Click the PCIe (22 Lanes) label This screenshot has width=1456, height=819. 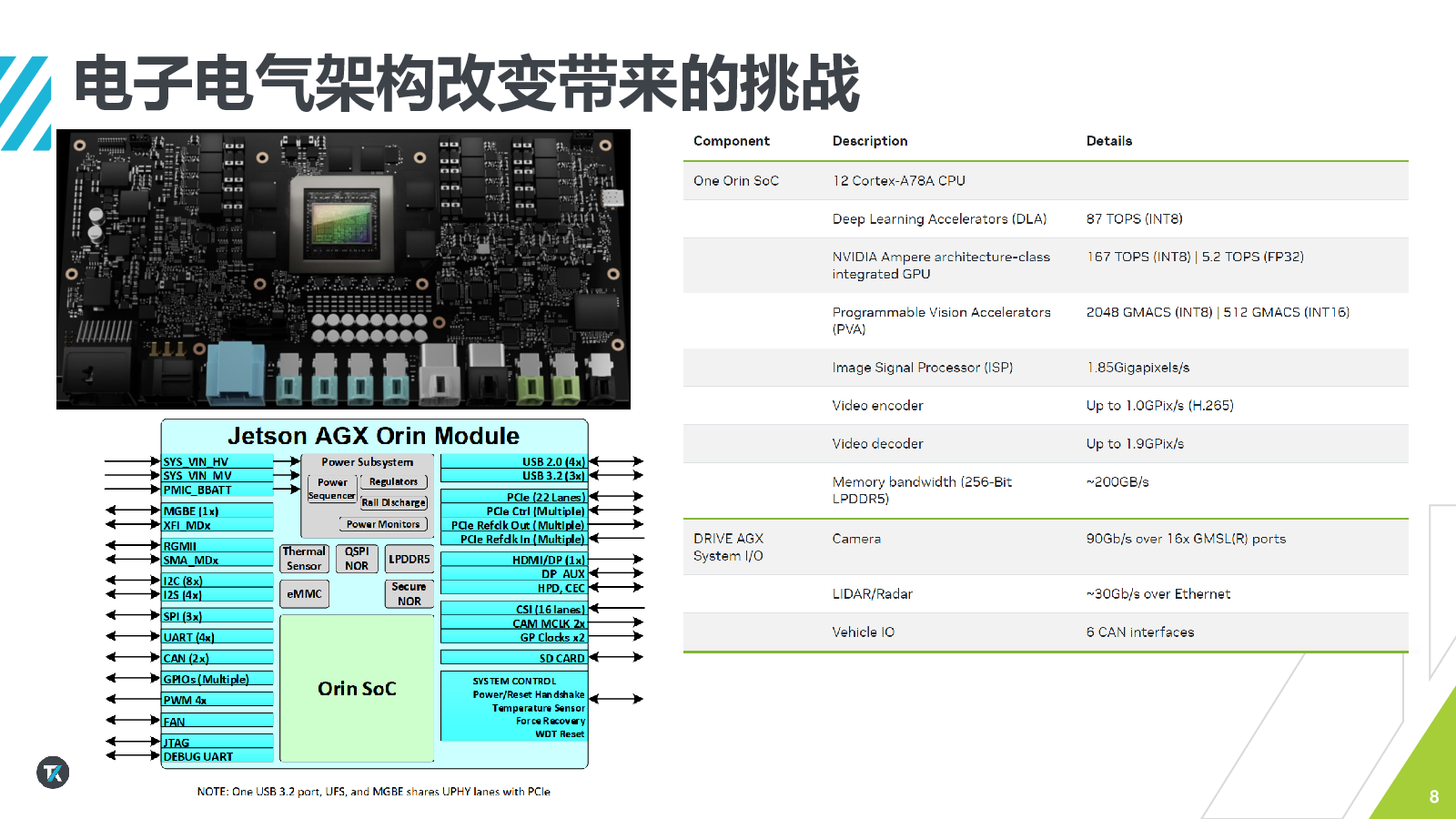click(x=546, y=497)
